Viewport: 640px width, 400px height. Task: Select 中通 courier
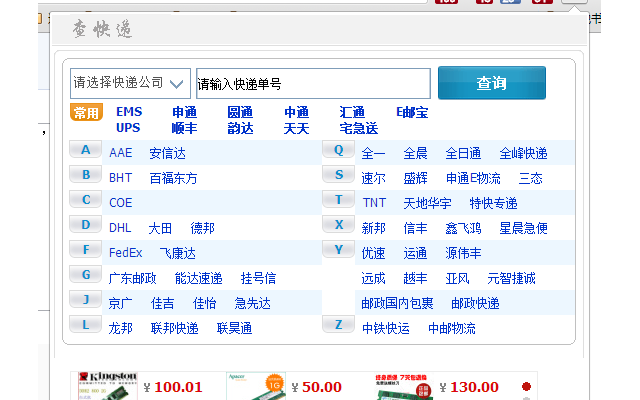click(296, 112)
